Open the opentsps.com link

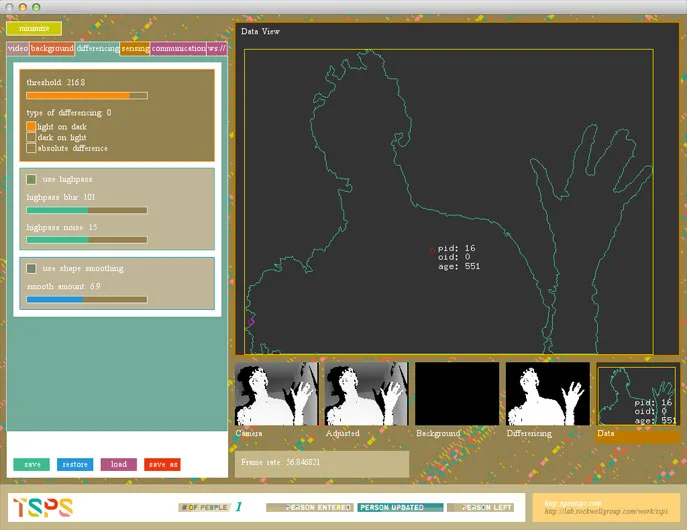[573, 503]
